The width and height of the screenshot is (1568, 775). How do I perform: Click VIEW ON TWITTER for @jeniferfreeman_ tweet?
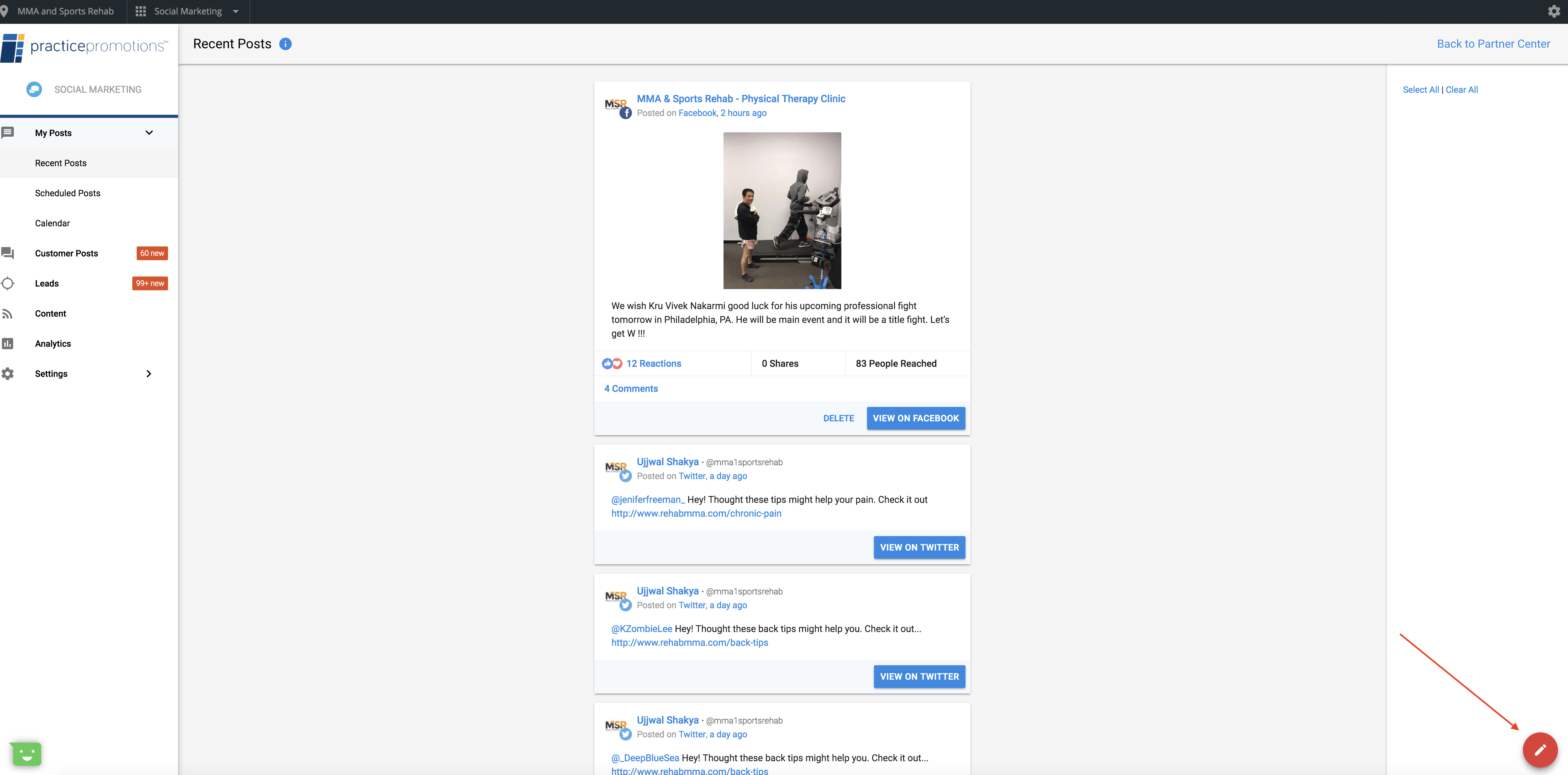point(919,547)
